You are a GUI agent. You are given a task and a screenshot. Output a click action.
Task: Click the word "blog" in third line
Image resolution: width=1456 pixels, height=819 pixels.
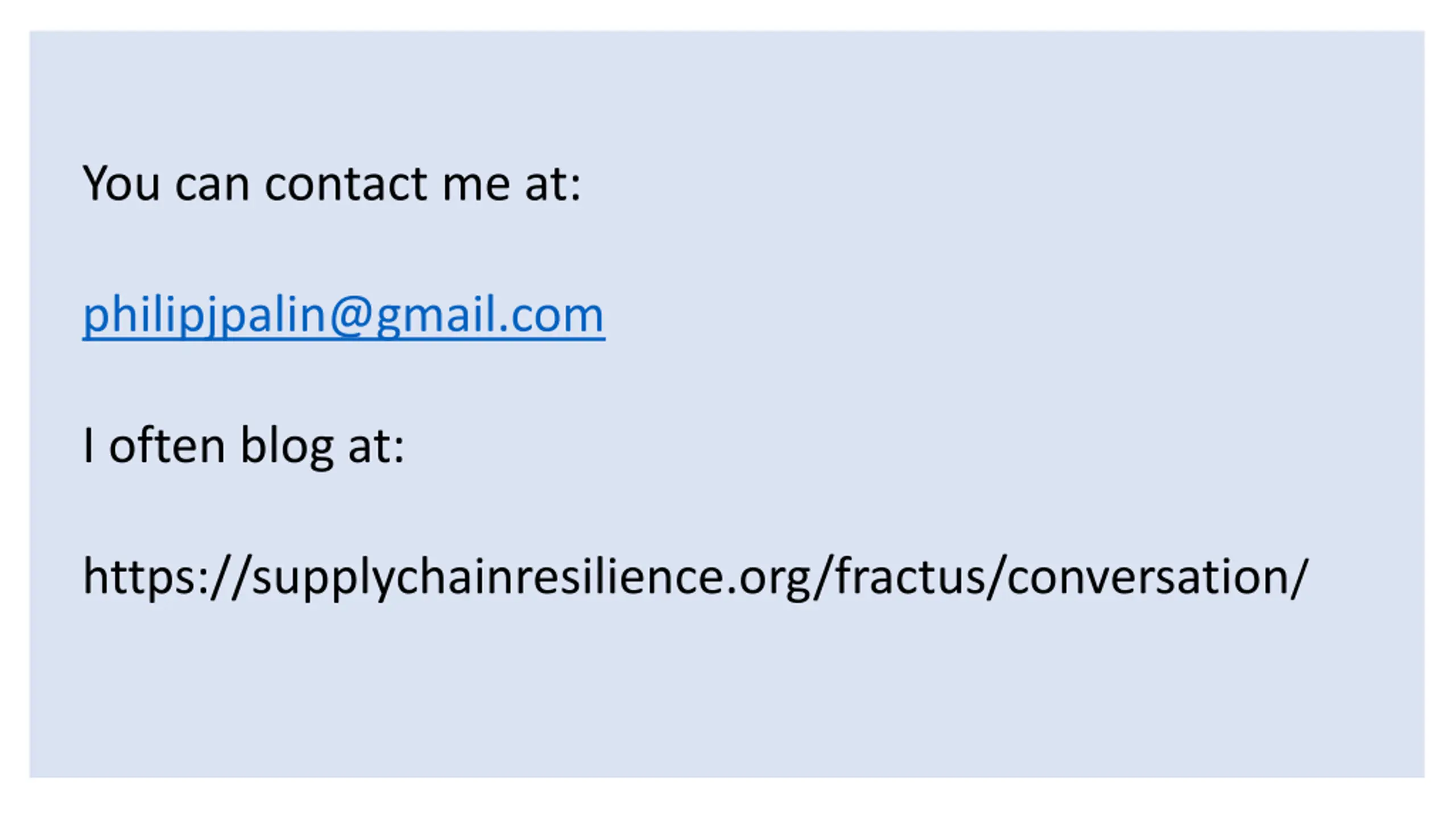coord(287,447)
